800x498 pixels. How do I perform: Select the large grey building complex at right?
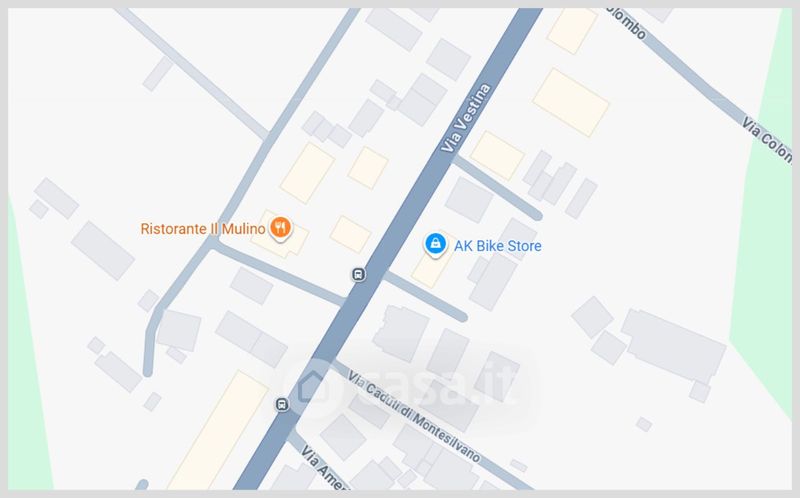point(672,346)
